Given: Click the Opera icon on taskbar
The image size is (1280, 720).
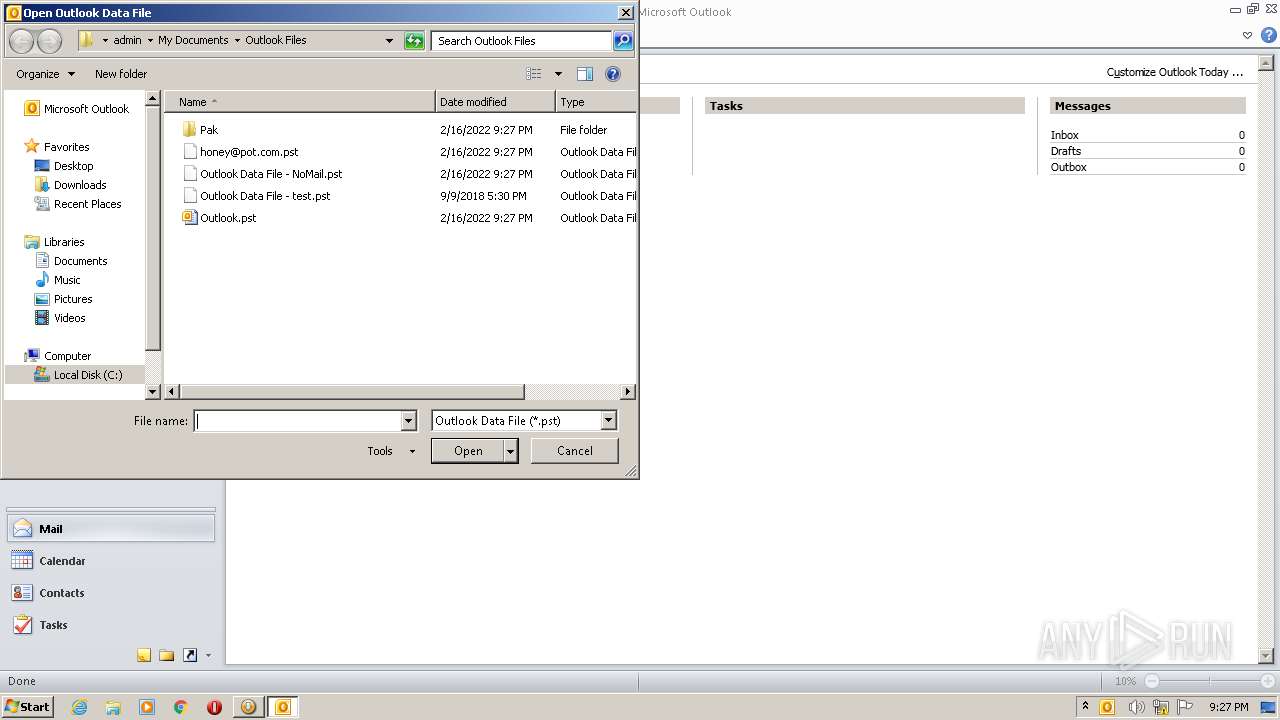Looking at the screenshot, I should click(214, 707).
